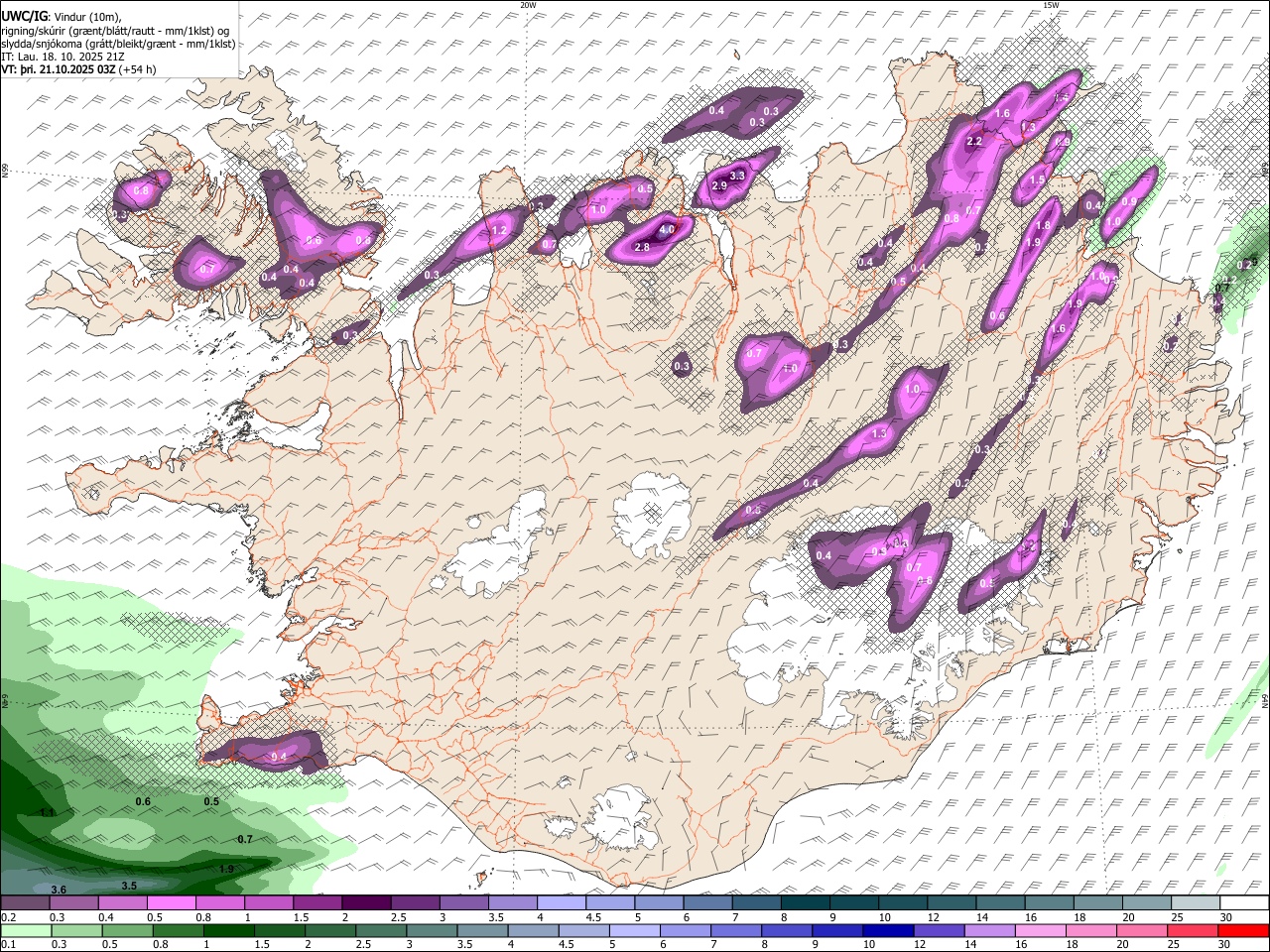
Task: Click the black 1.9 rain value
Action: [x=226, y=869]
